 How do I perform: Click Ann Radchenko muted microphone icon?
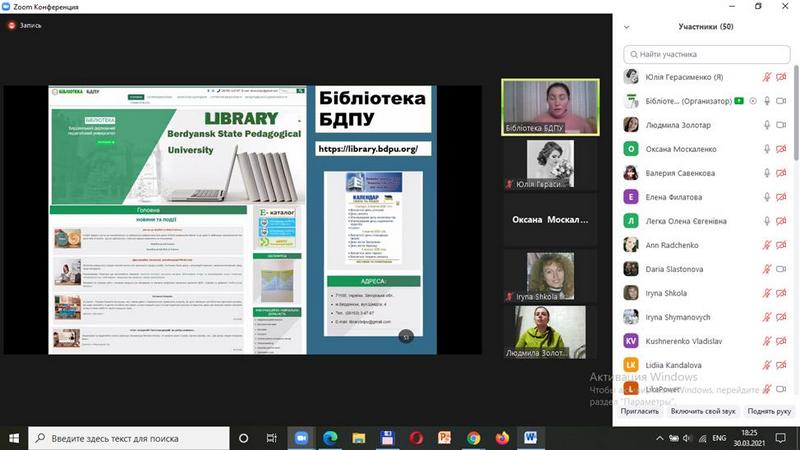766,245
